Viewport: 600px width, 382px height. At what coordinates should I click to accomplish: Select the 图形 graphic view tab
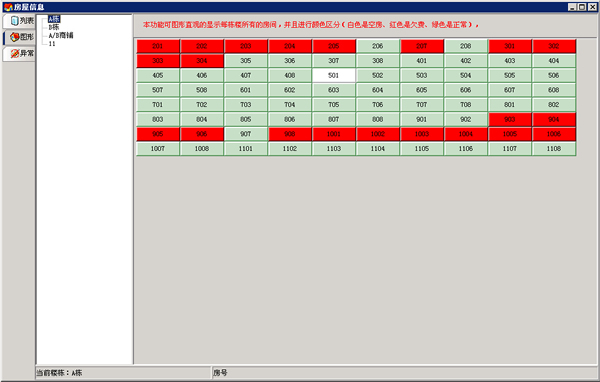click(19, 37)
